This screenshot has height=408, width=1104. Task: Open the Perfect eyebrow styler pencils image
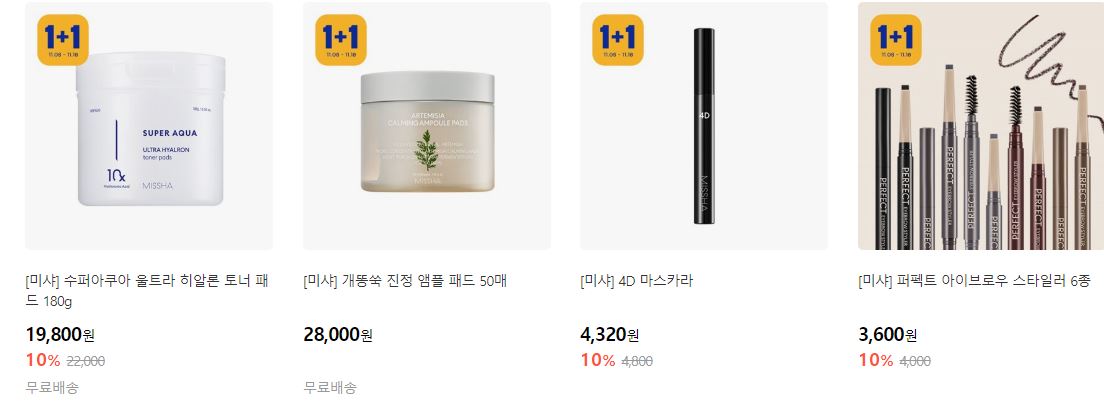(x=981, y=126)
